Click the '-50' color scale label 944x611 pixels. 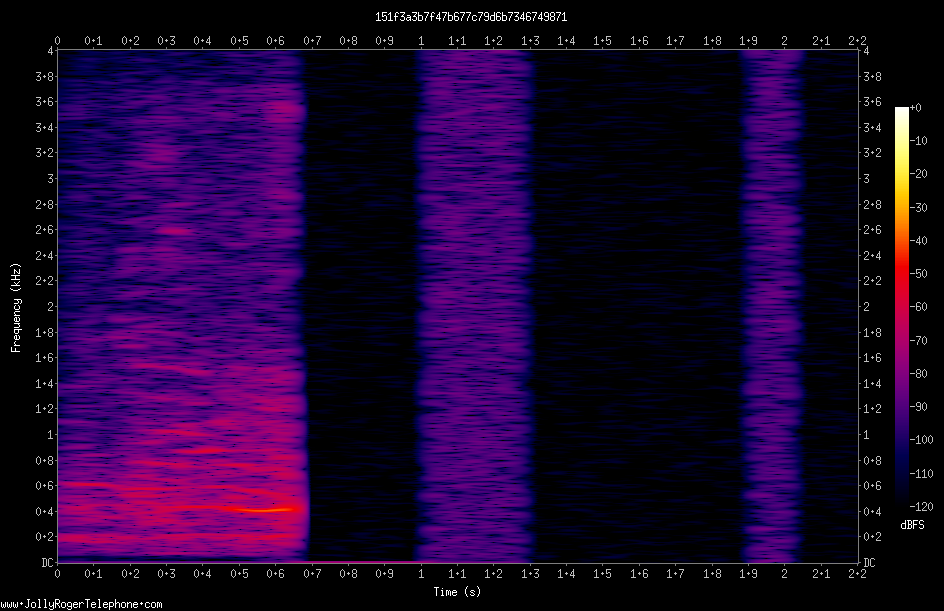[x=919, y=274]
